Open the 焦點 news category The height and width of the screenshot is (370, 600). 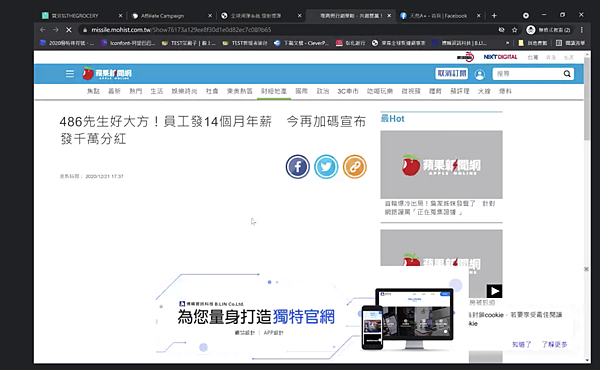pyautogui.click(x=93, y=91)
